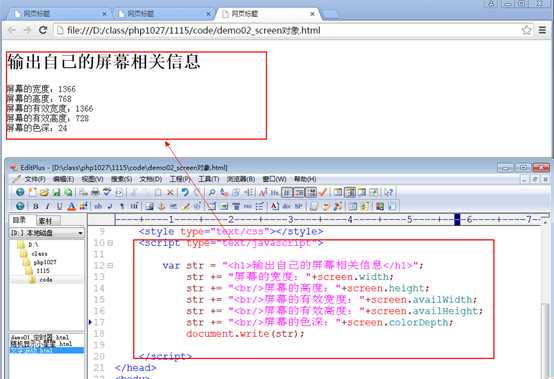Click the font color A icon
The height and width of the screenshot is (379, 554).
71,206
